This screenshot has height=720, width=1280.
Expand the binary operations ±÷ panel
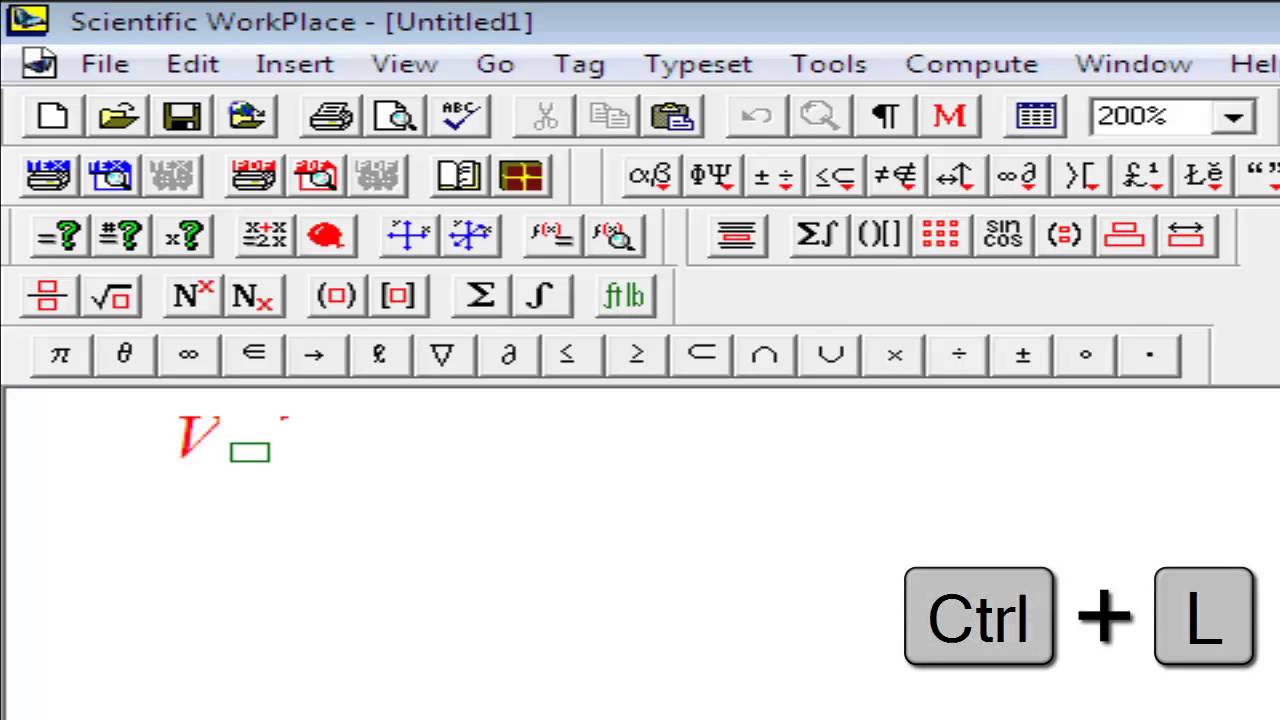click(773, 177)
